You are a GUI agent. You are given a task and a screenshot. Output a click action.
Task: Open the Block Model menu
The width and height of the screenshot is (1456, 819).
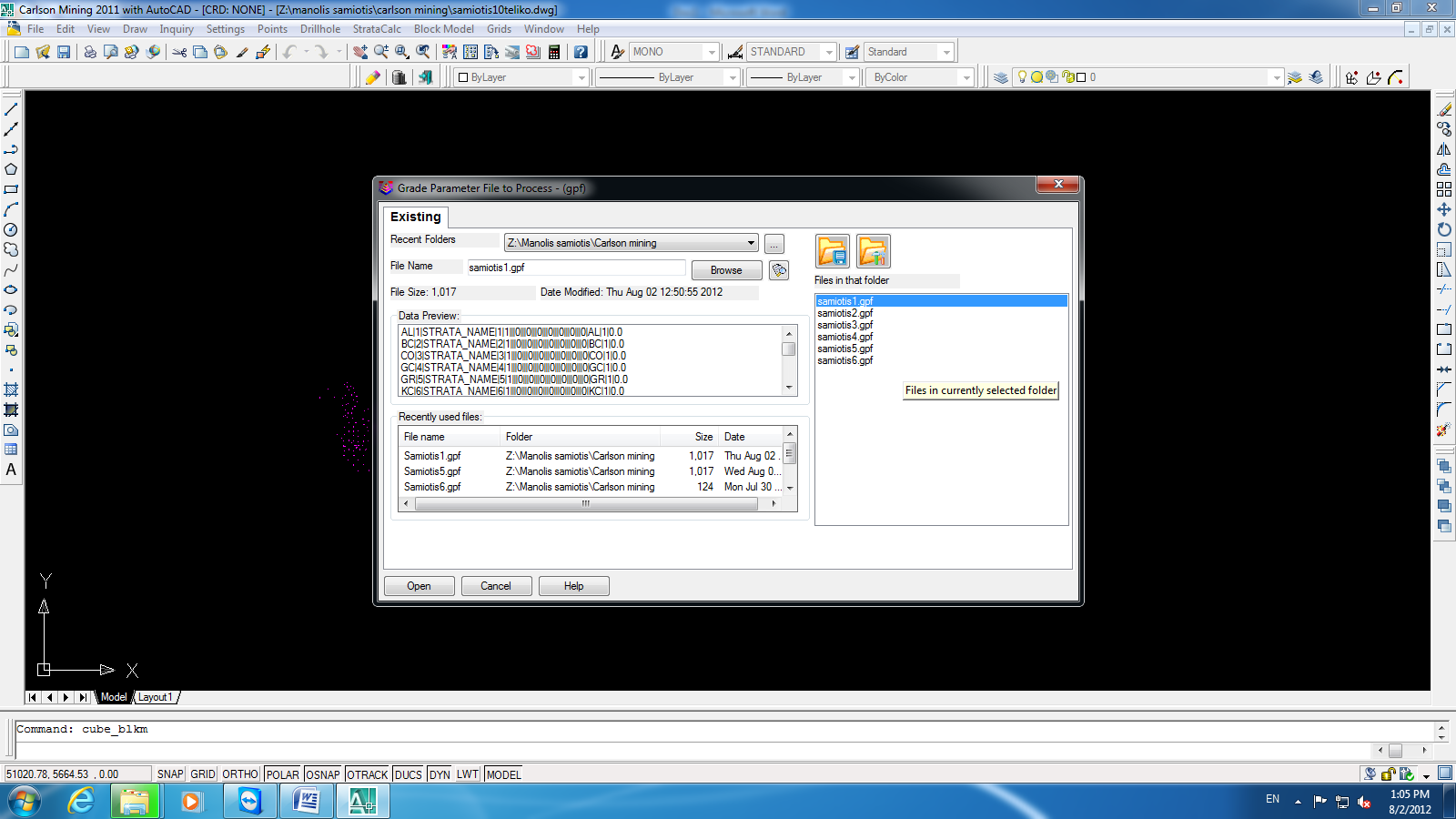pyautogui.click(x=444, y=29)
